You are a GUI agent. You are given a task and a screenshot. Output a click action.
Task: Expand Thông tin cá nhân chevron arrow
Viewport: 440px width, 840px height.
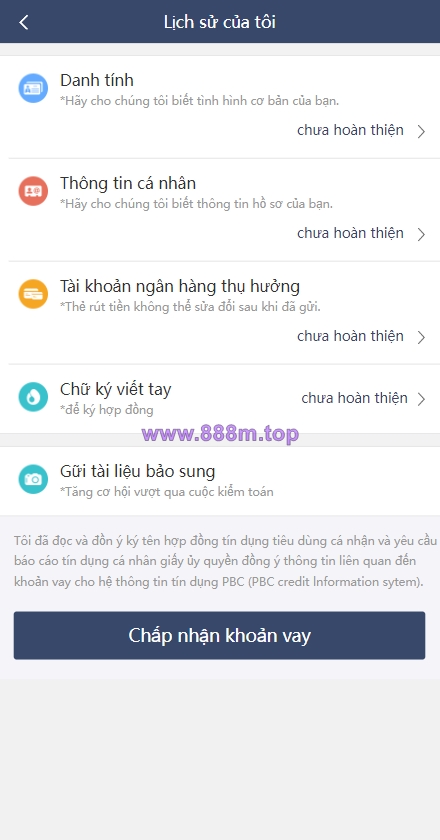tap(421, 234)
